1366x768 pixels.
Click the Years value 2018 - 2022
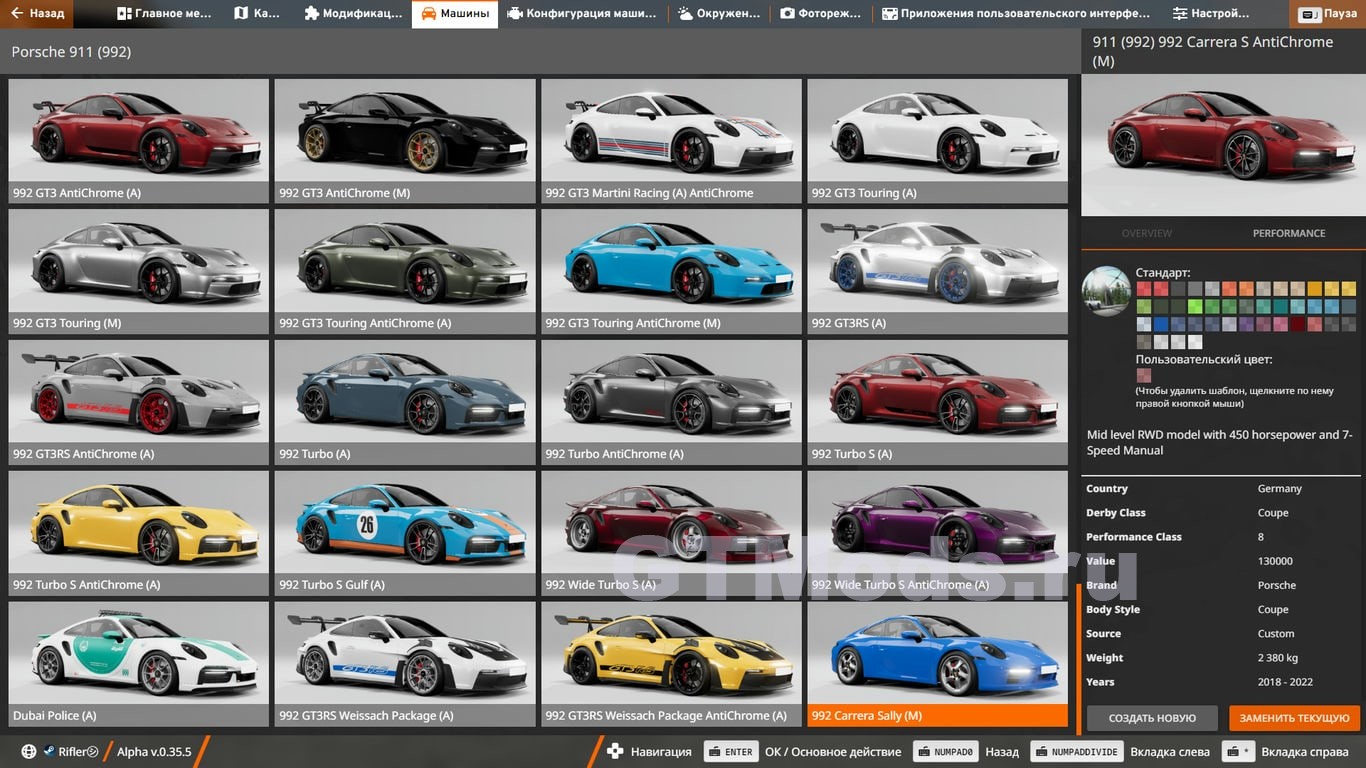[1286, 682]
